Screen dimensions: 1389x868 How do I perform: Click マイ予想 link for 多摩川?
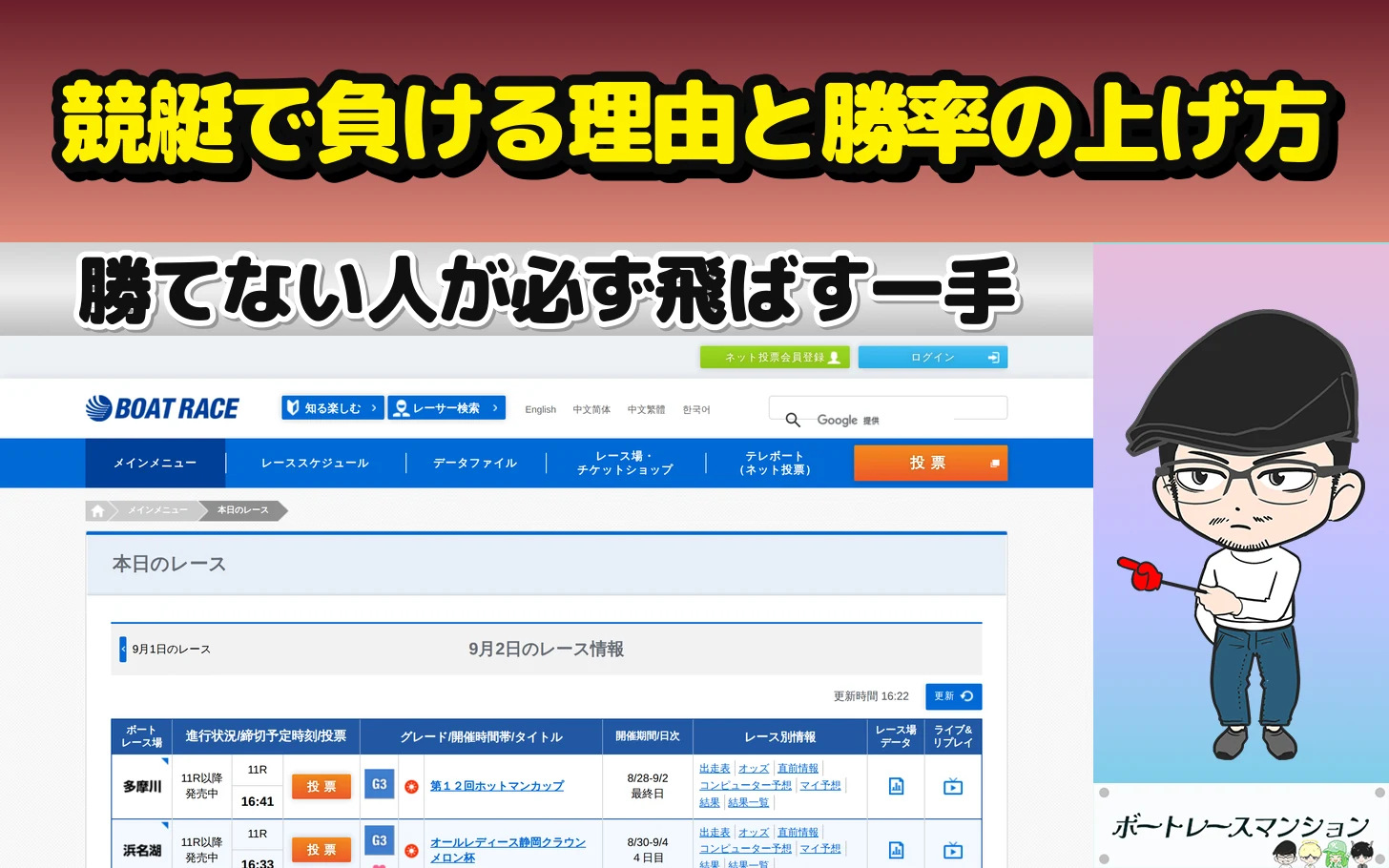click(820, 785)
